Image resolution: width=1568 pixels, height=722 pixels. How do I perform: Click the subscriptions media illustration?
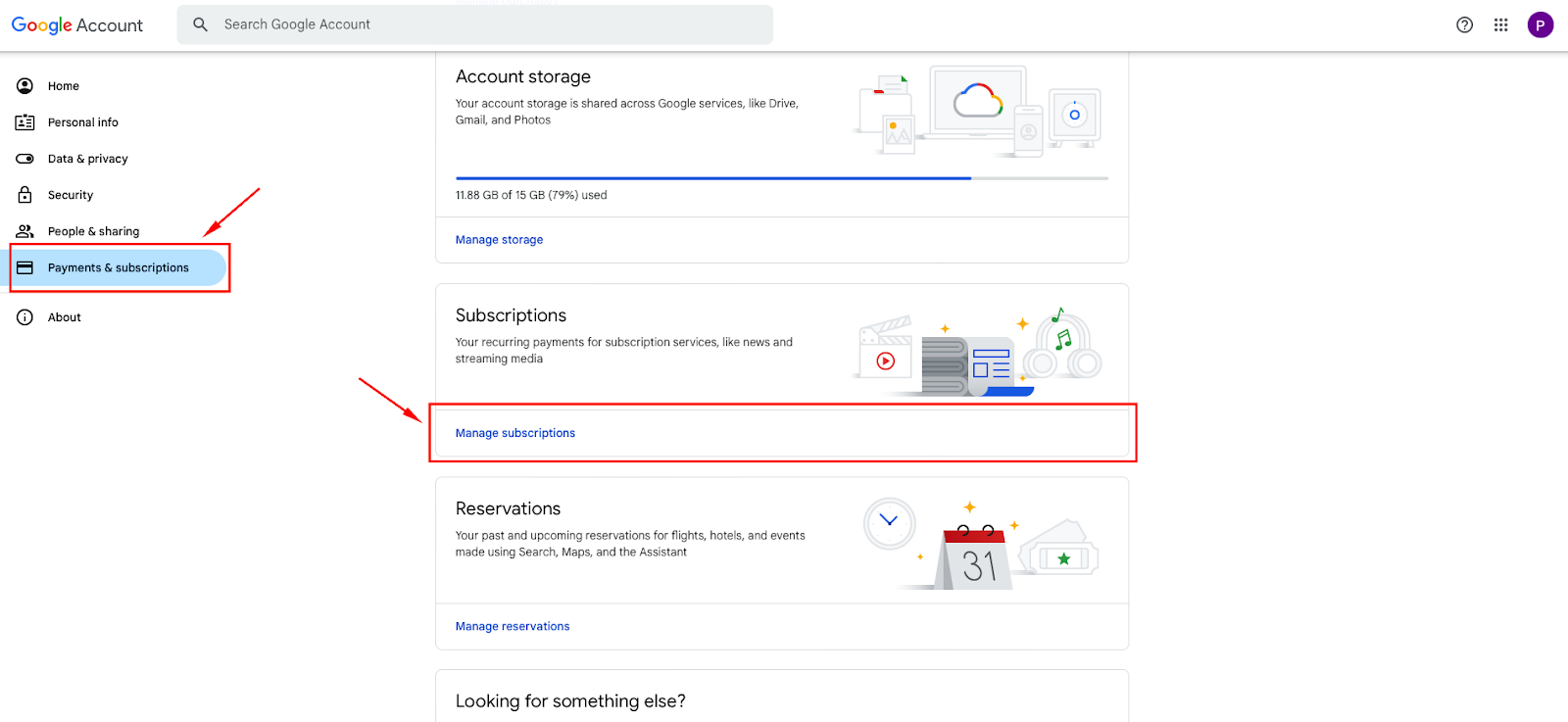point(980,351)
